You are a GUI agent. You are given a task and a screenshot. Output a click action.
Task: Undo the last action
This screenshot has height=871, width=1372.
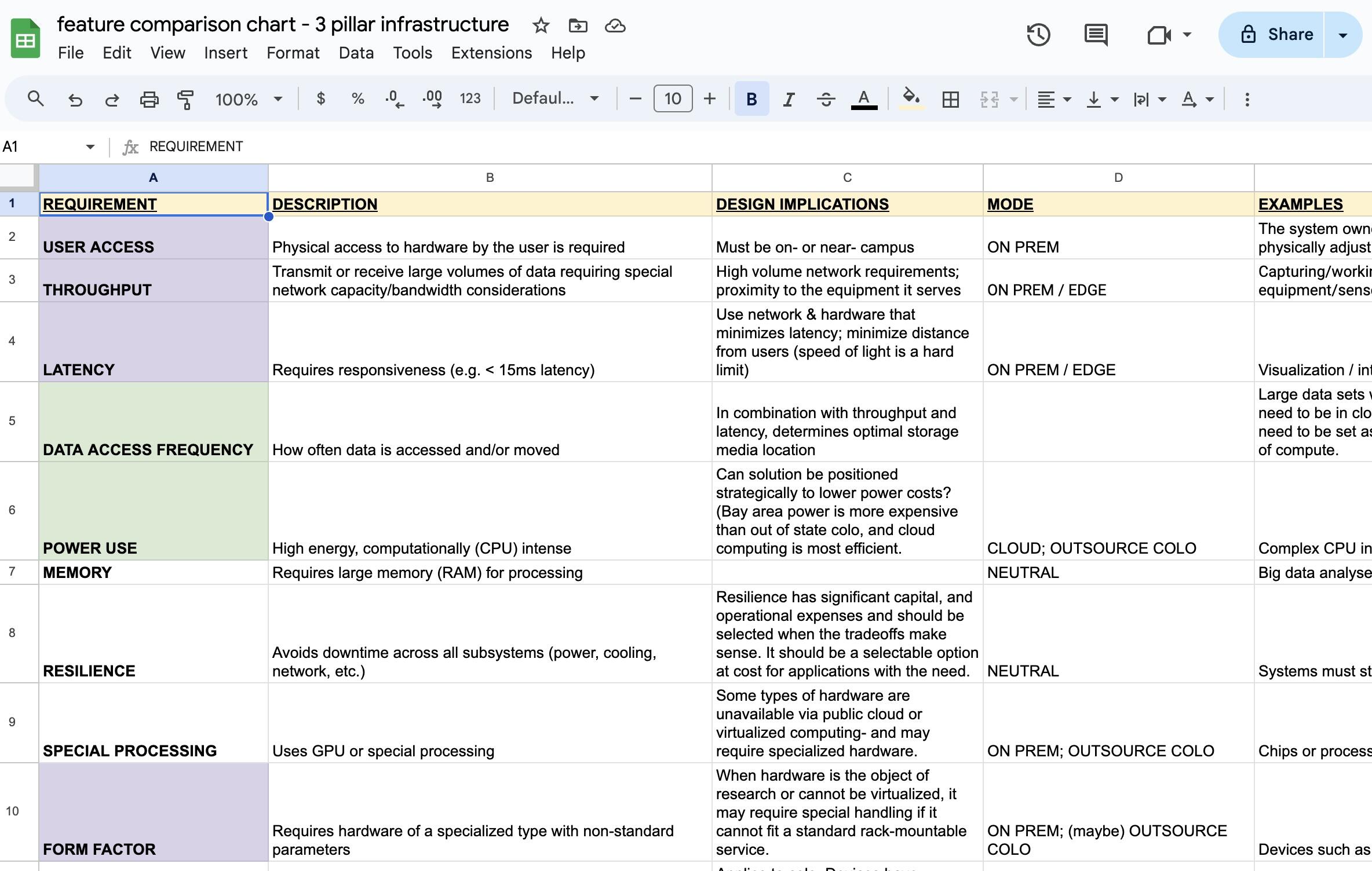tap(75, 98)
